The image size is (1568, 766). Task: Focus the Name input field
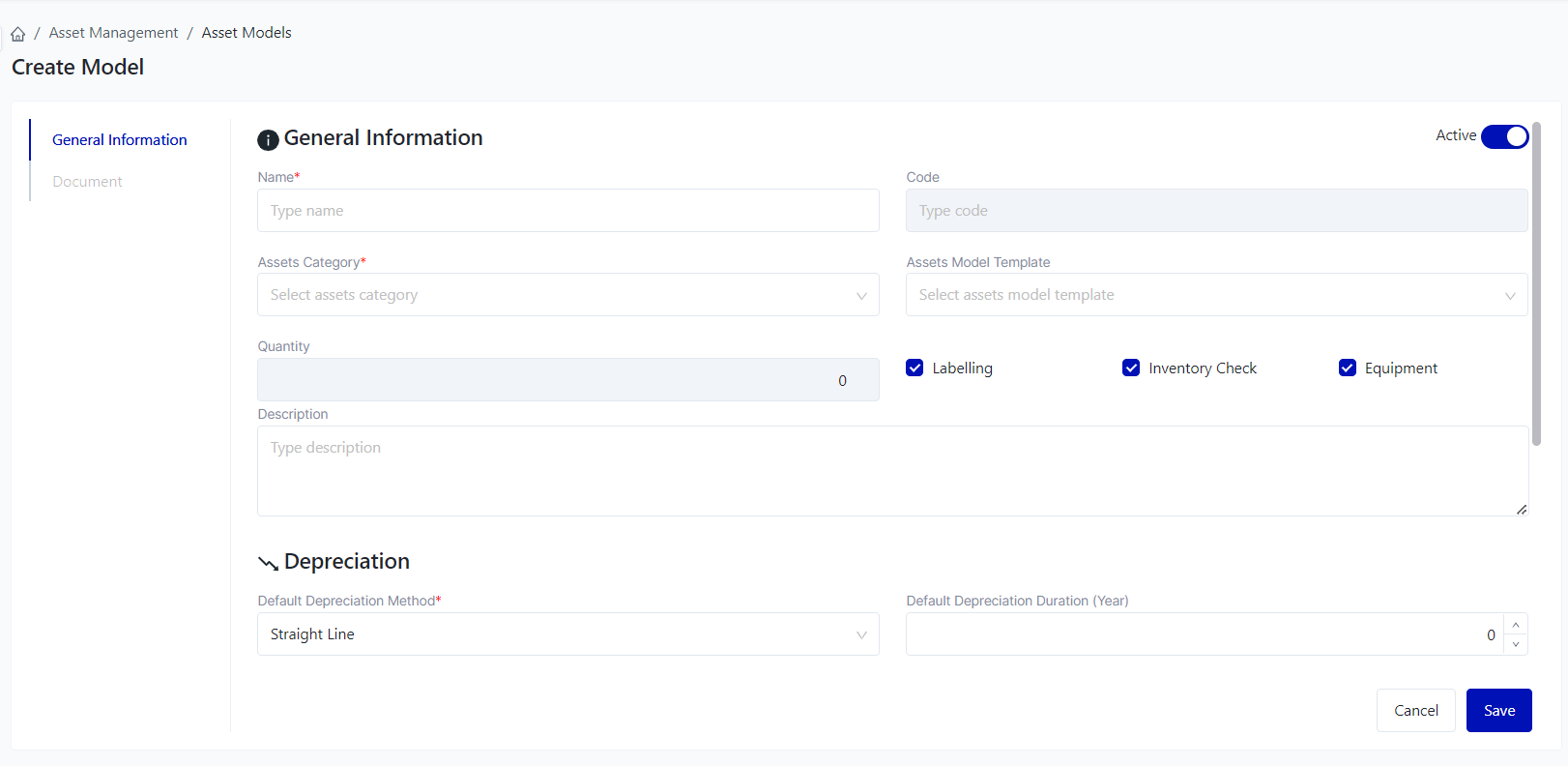[567, 211]
